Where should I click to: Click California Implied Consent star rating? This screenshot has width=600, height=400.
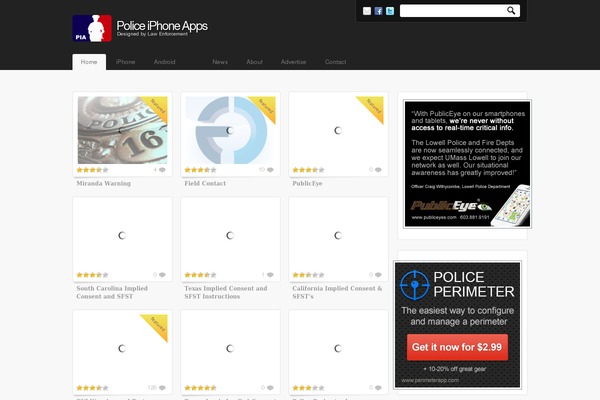308,275
